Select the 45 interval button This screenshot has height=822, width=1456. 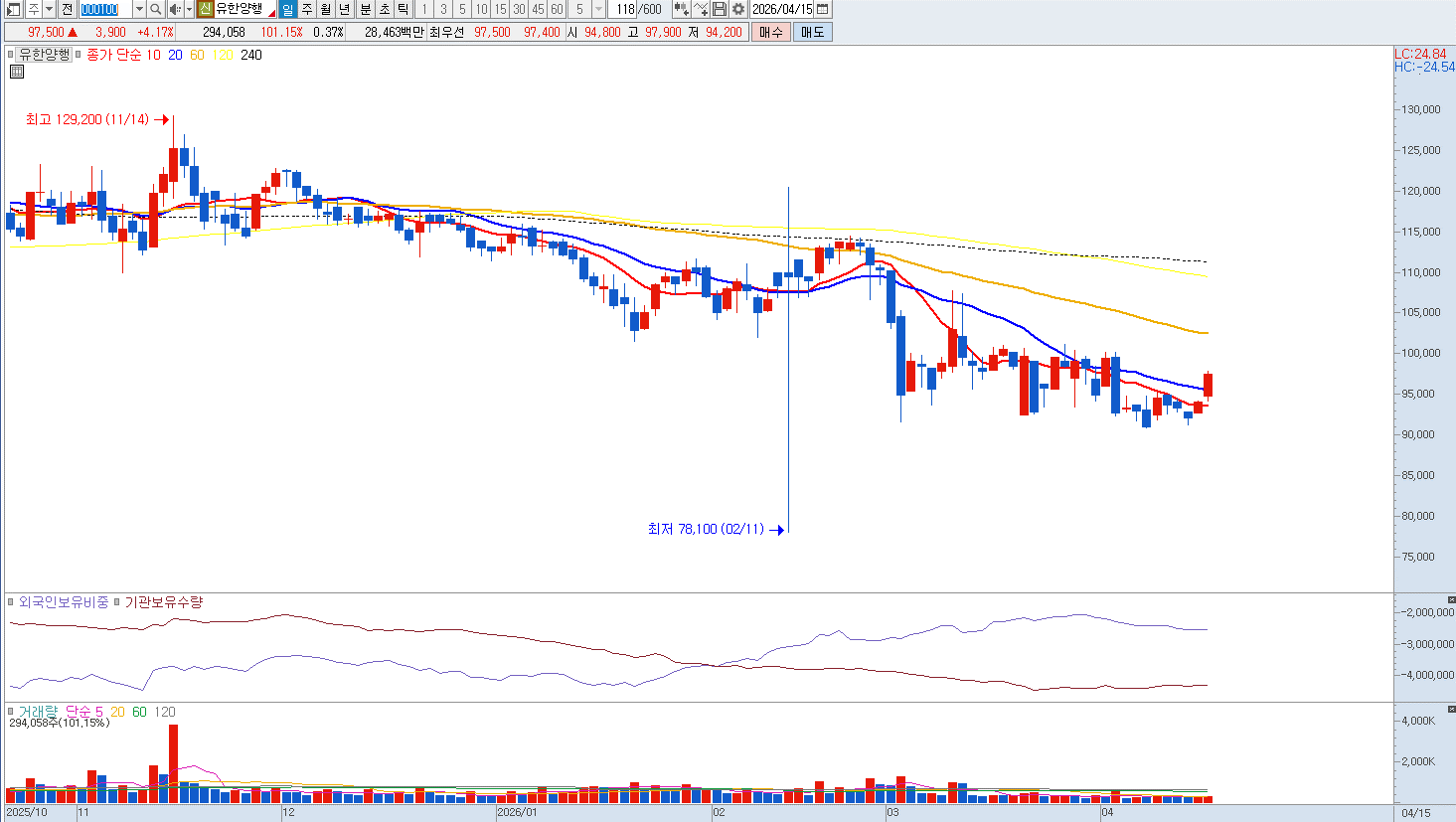538,9
